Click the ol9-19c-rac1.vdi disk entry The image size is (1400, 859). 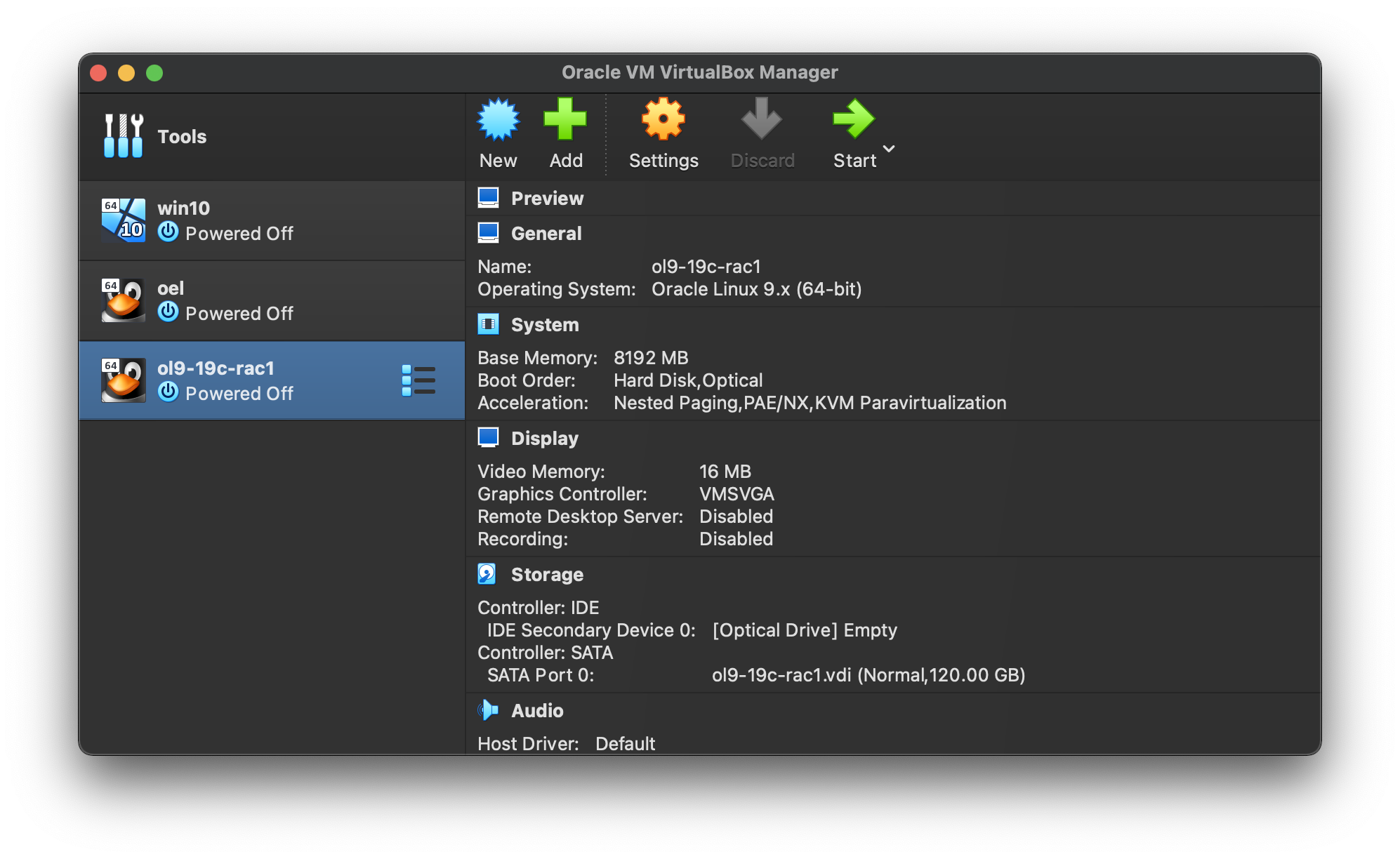pyautogui.click(x=869, y=675)
